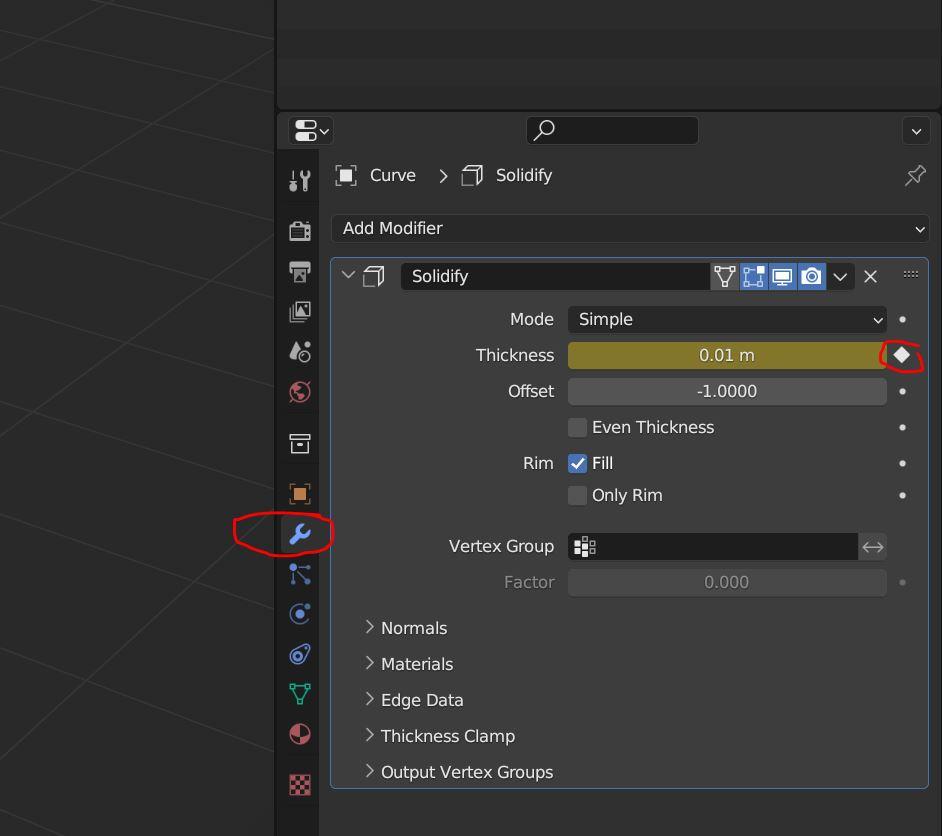Viewport: 942px width, 836px height.
Task: Open the editor type dropdown
Action: (x=311, y=130)
